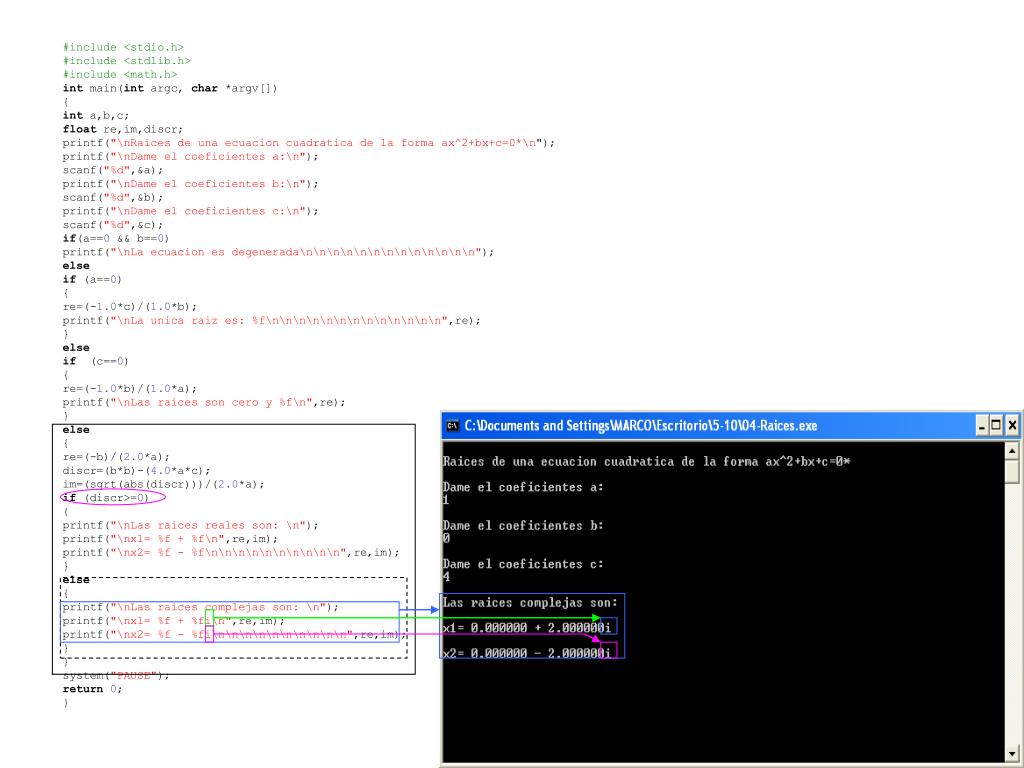Maximize the 04-Raices.exe console window
The width and height of the screenshot is (1024, 768).
996,426
